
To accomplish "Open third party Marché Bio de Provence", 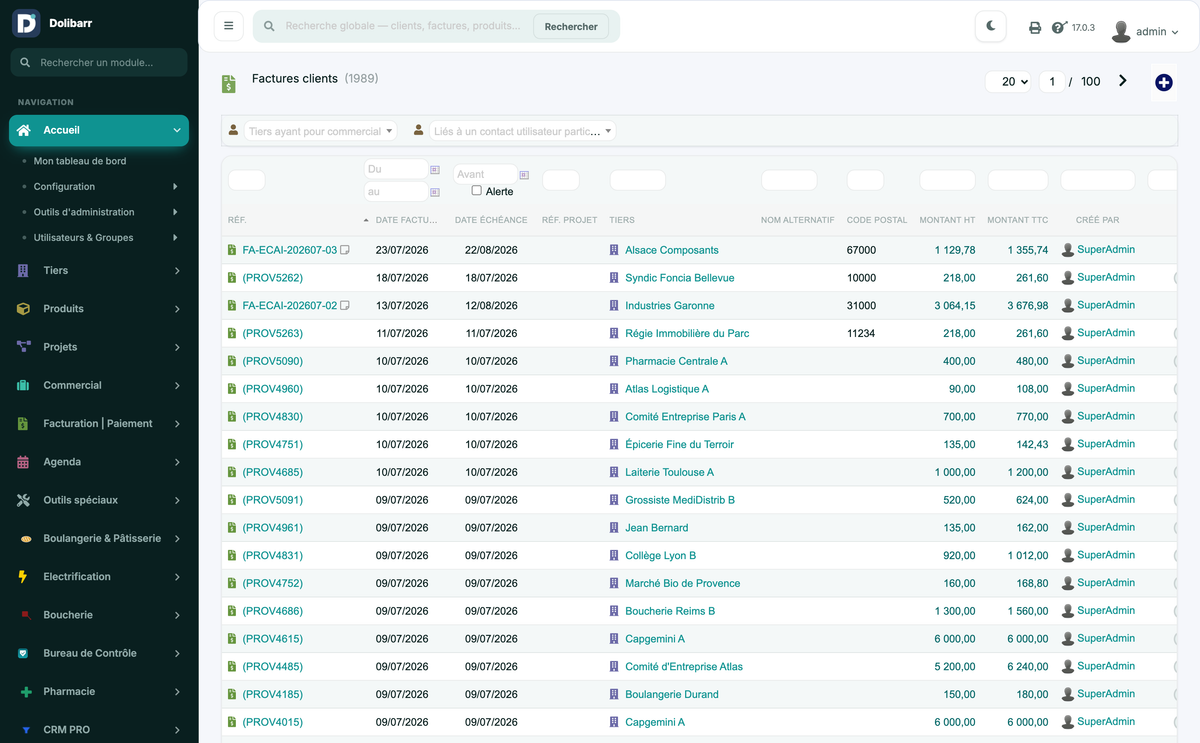I will 683,583.
